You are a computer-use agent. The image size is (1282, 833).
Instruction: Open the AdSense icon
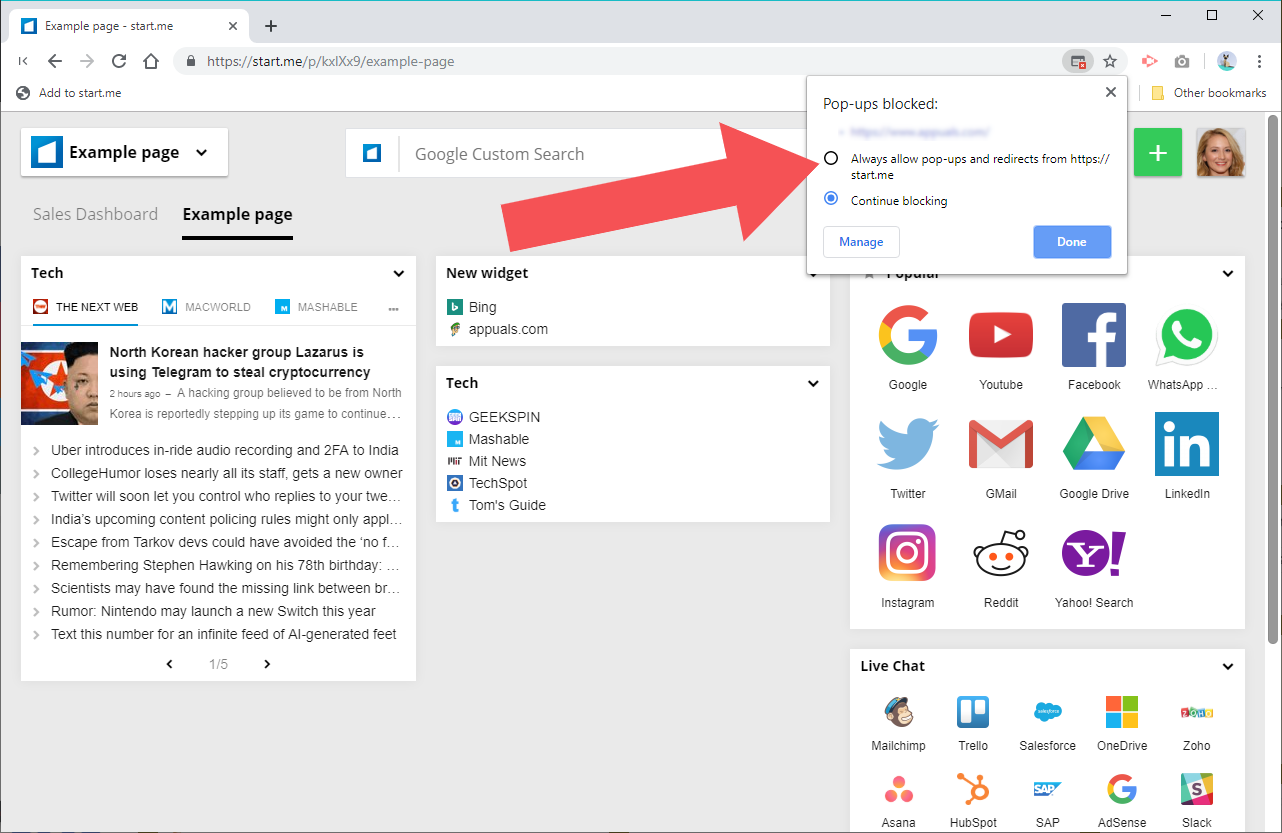(1122, 789)
